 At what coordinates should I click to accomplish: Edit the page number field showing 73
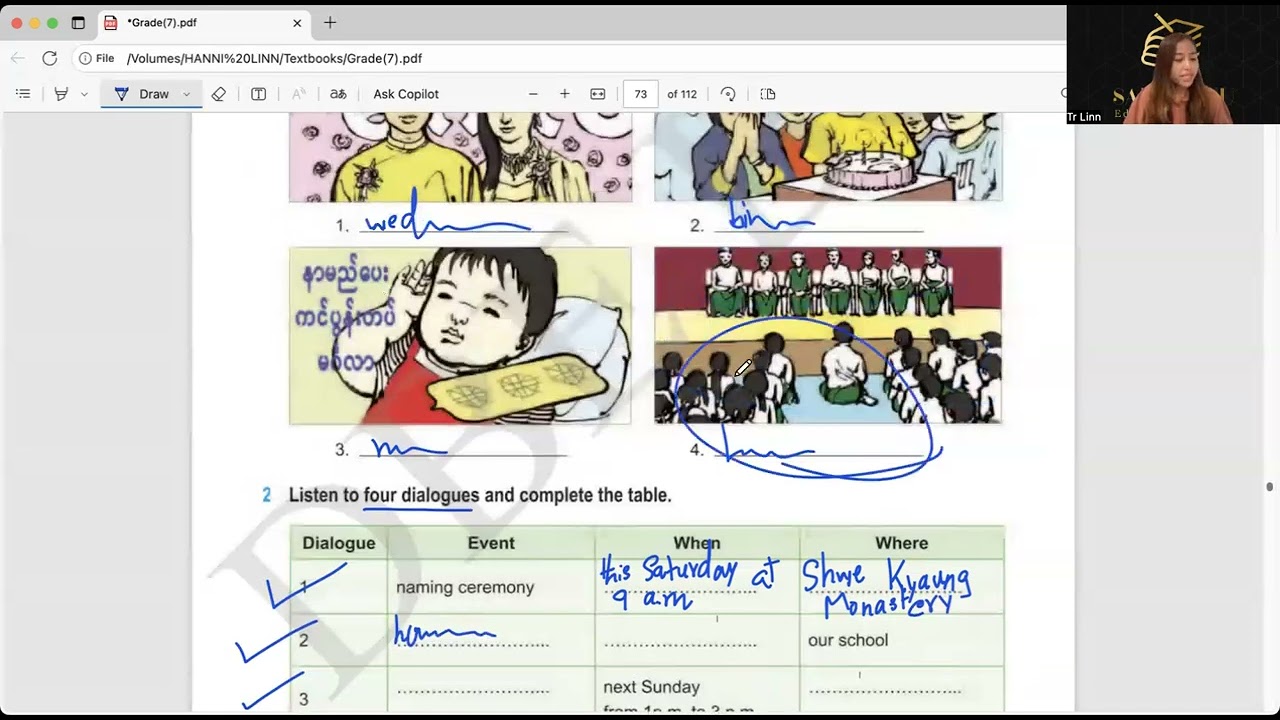coord(641,94)
